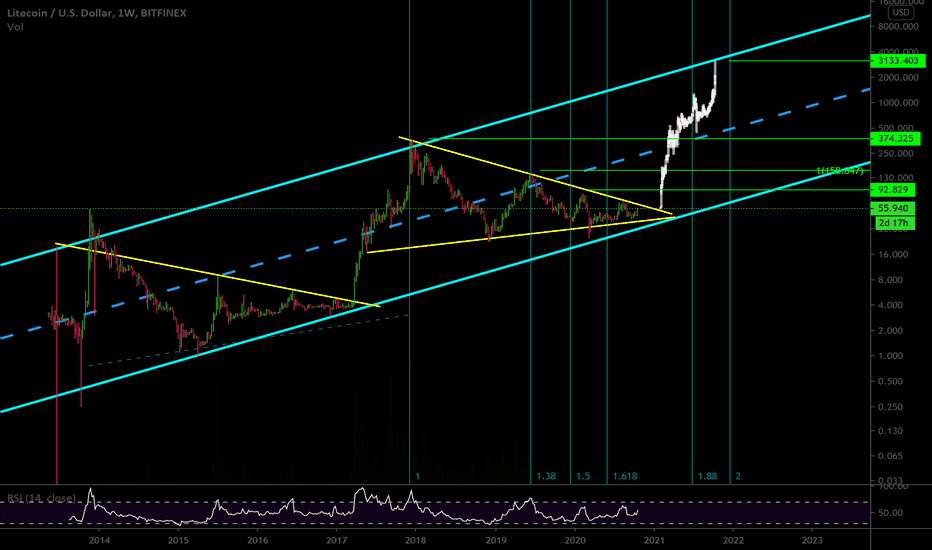Screen dimensions: 932x550
Task: Click the 0.500 price axis value
Action: click(x=890, y=381)
